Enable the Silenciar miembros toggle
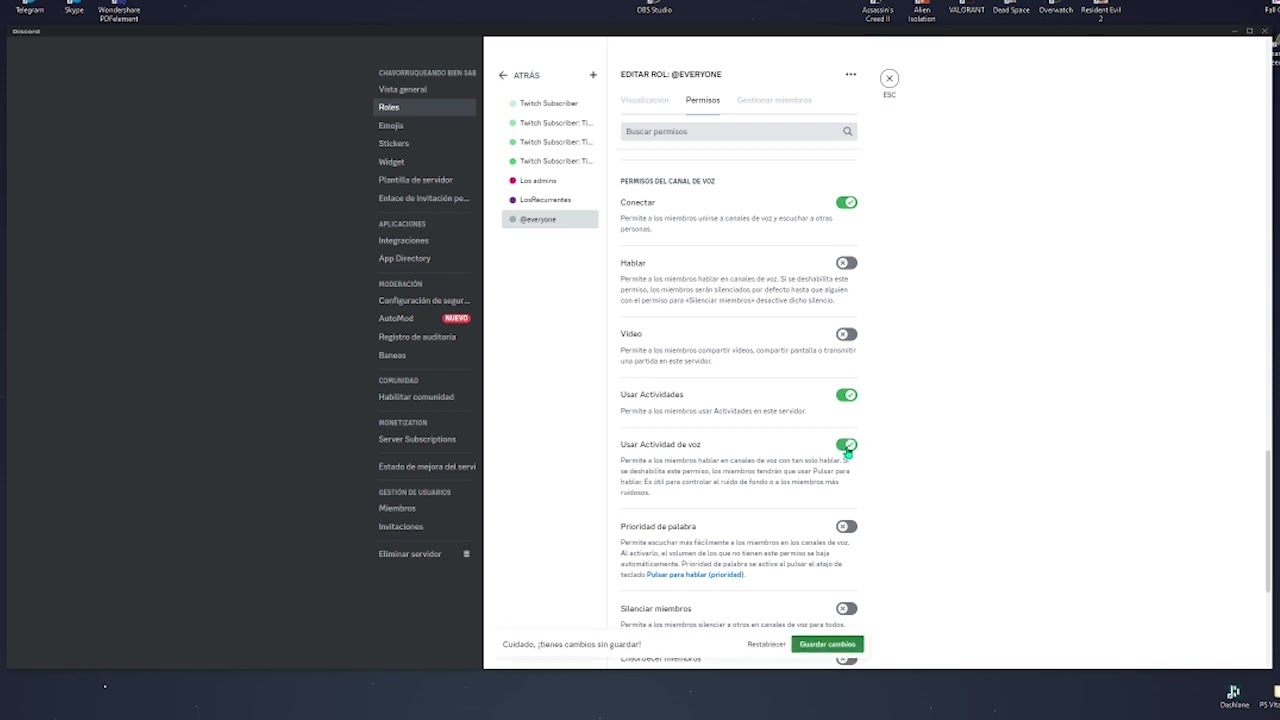Viewport: 1280px width, 720px height. point(847,609)
